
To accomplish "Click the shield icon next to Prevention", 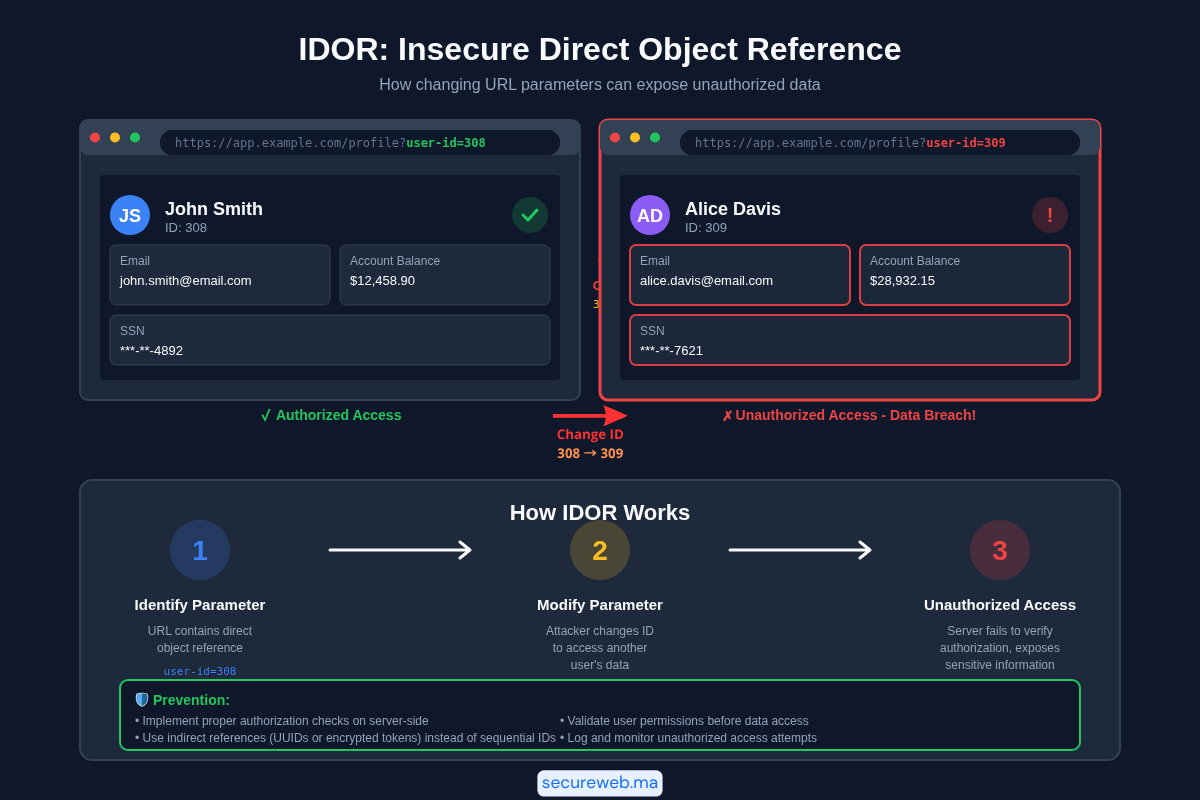I will [x=142, y=699].
